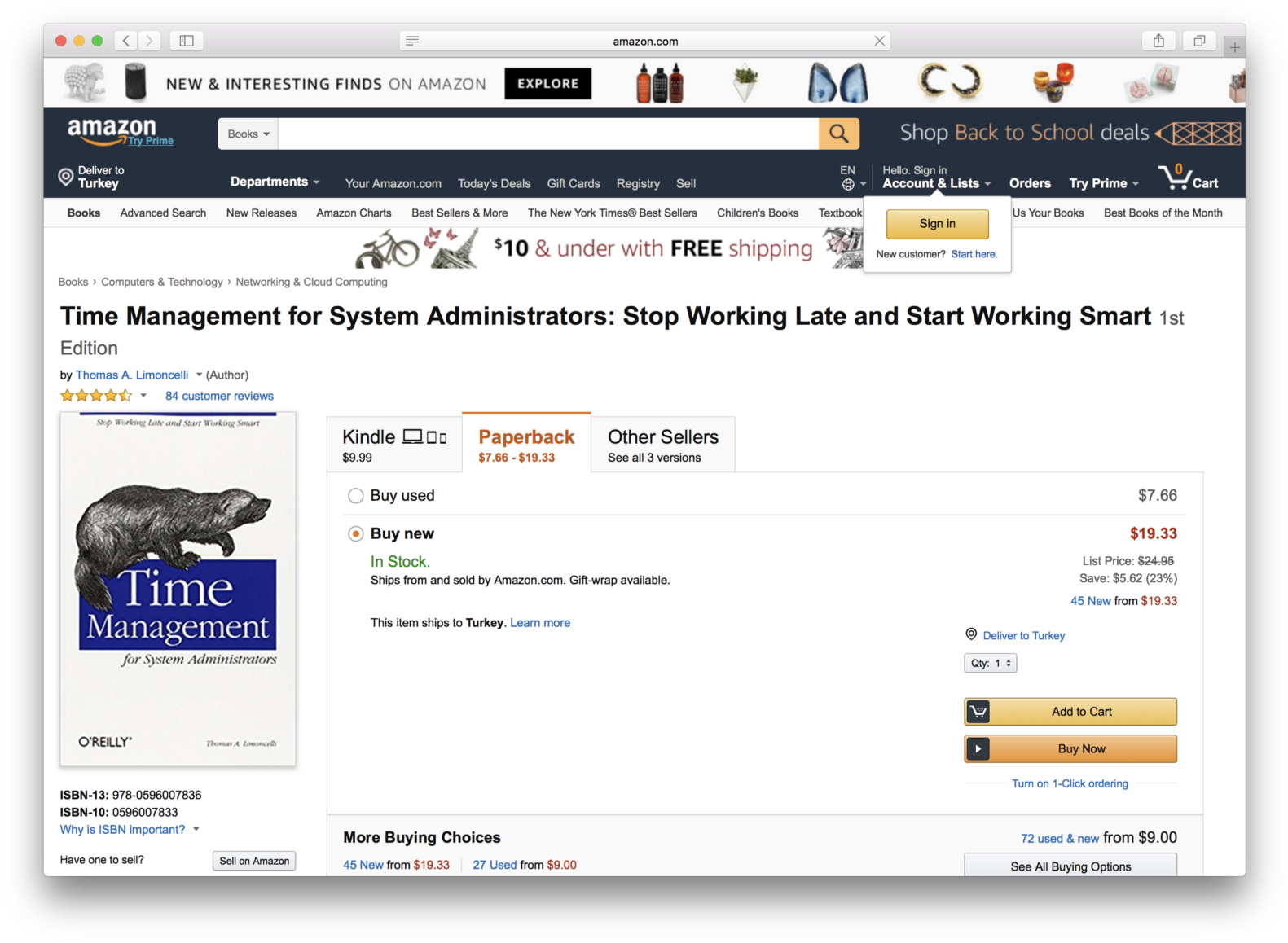The width and height of the screenshot is (1288, 943).
Task: Open the Books category dropdown in search bar
Action: click(247, 134)
